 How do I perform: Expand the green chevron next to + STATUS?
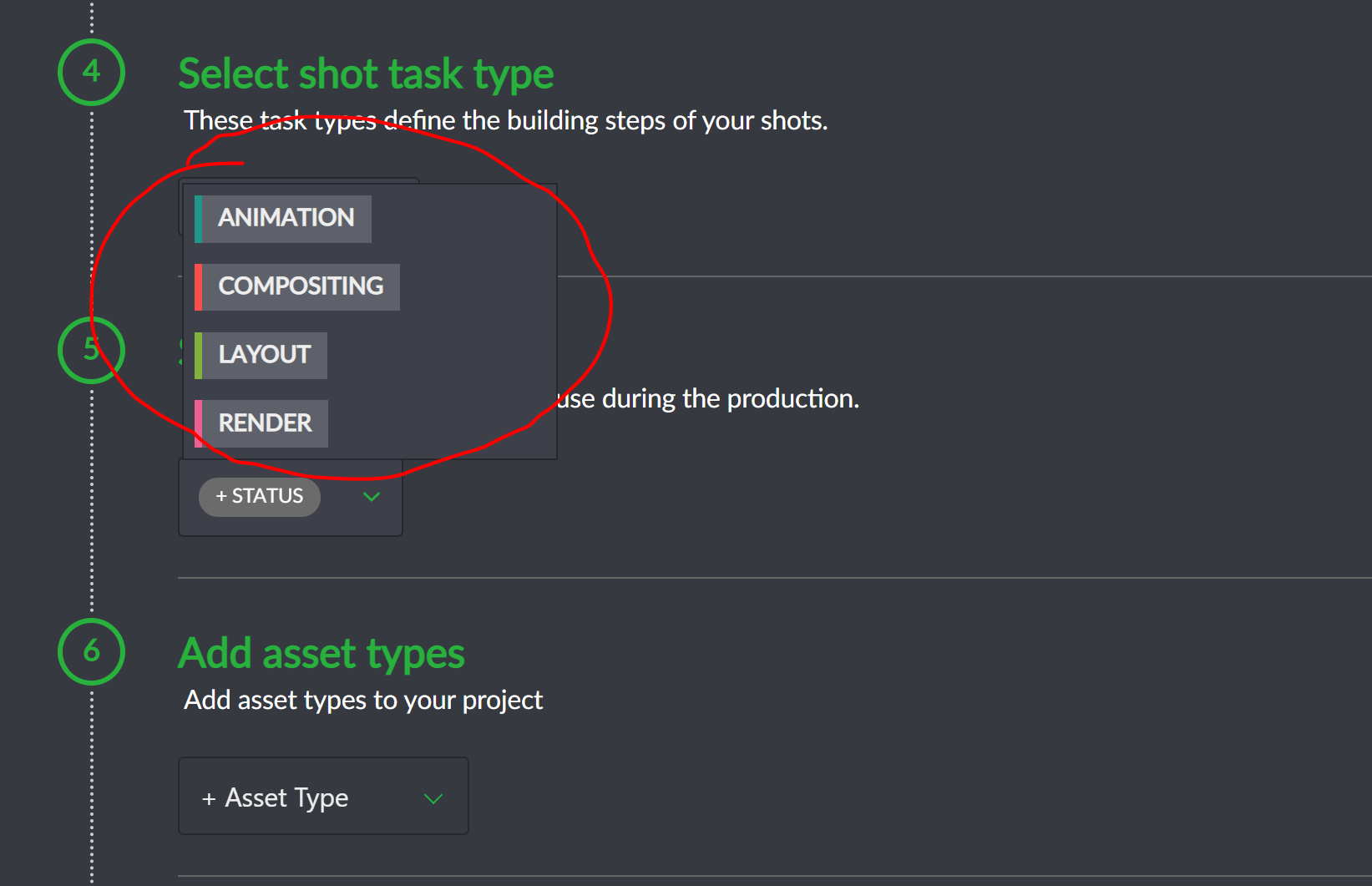click(371, 496)
